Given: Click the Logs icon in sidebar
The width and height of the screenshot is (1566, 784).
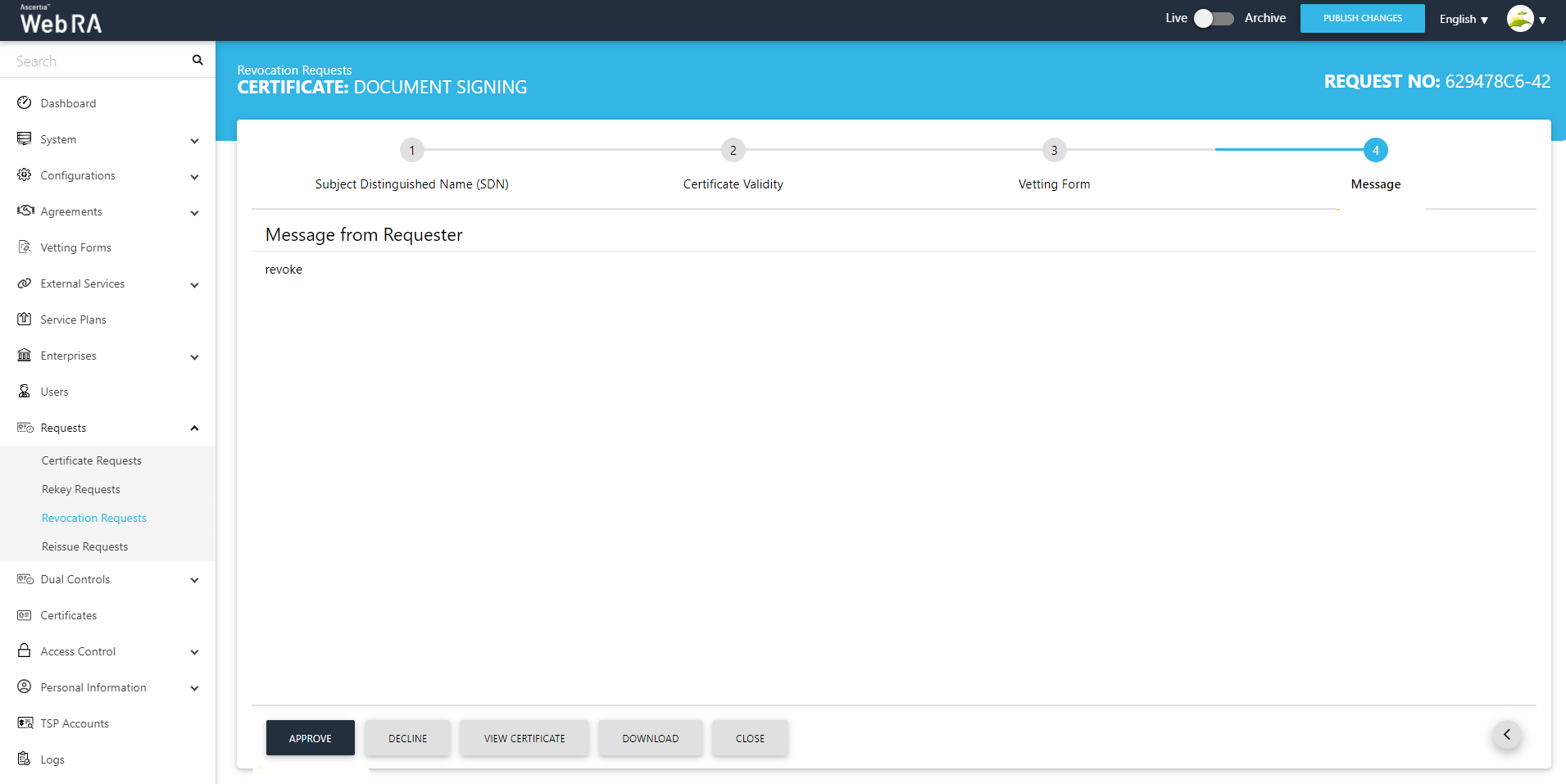Looking at the screenshot, I should click(x=25, y=759).
